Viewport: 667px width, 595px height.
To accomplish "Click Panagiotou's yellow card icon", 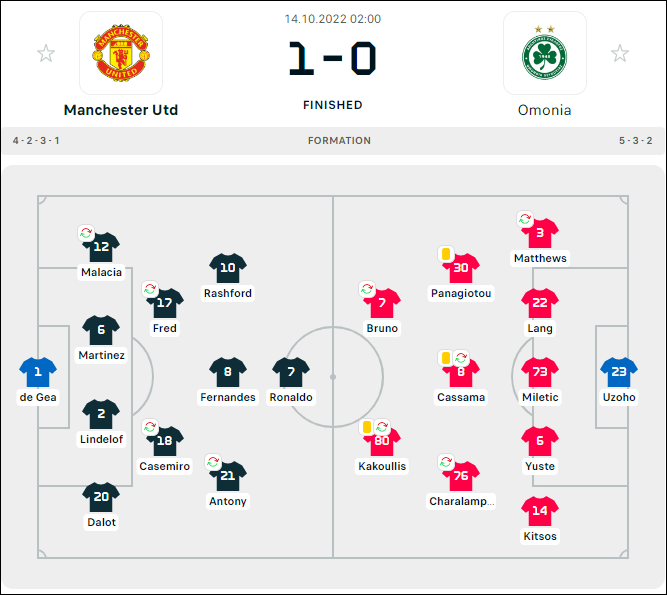I will click(x=446, y=254).
